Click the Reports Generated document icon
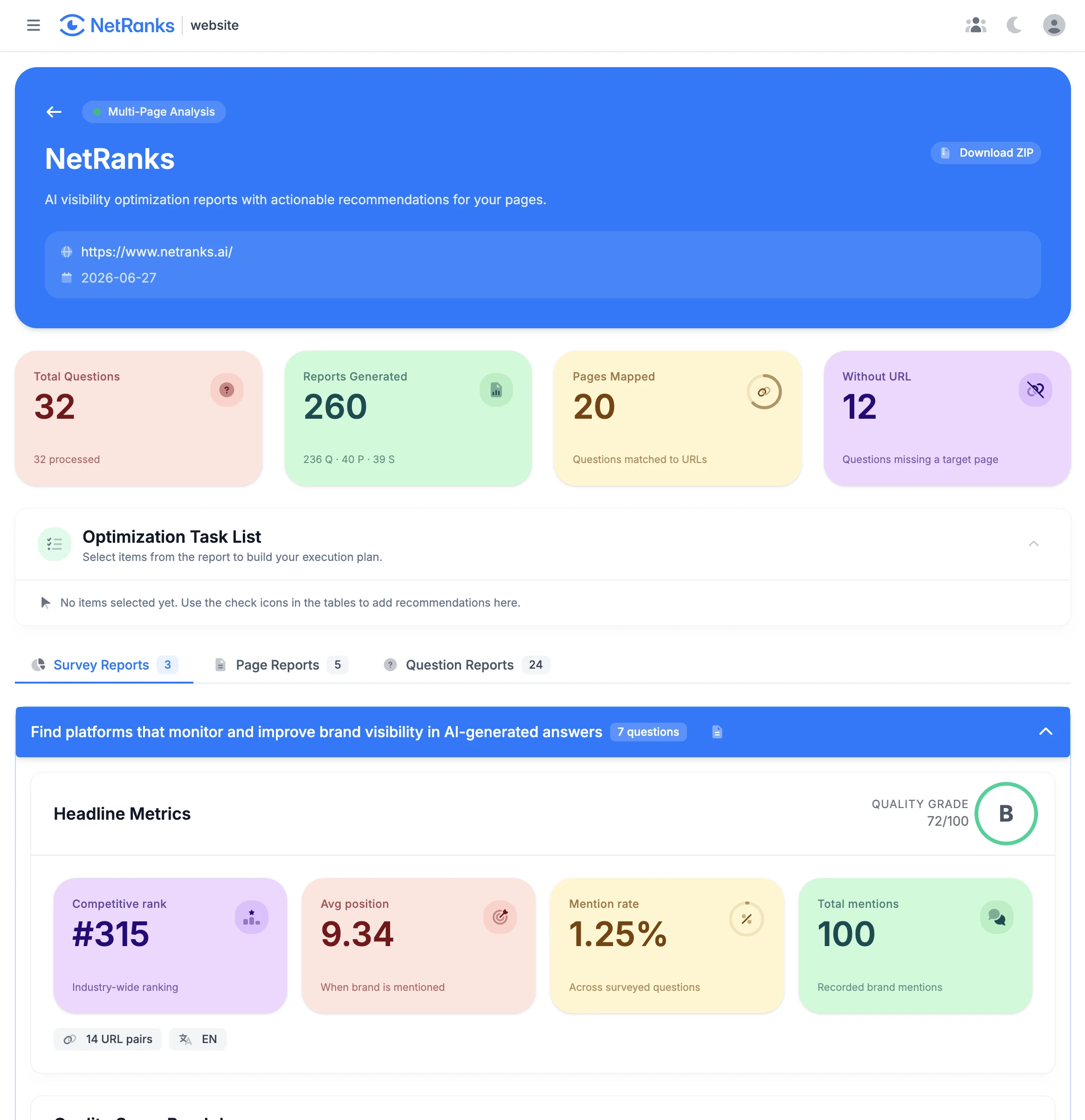Image resolution: width=1085 pixels, height=1120 pixels. (496, 390)
